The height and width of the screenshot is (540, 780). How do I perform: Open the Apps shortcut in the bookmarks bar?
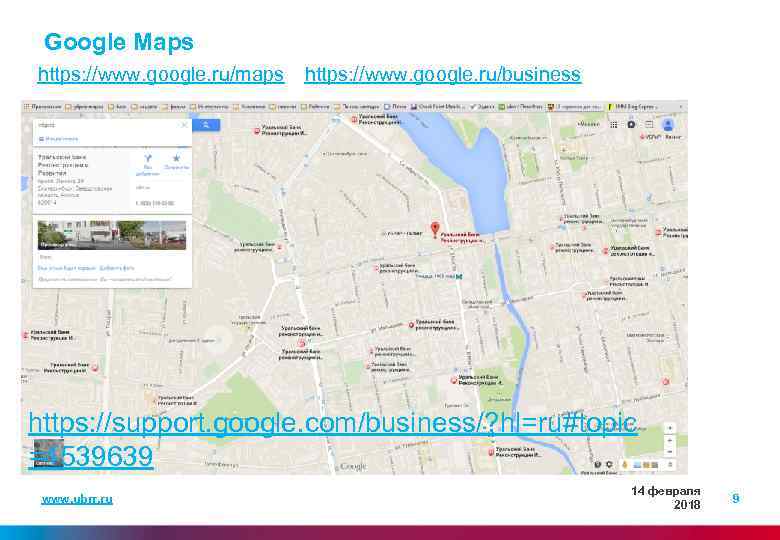click(44, 106)
